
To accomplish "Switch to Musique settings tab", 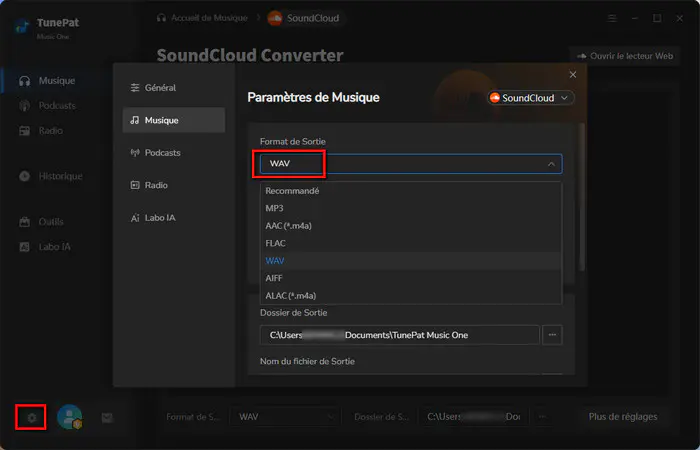I will pyautogui.click(x=174, y=120).
